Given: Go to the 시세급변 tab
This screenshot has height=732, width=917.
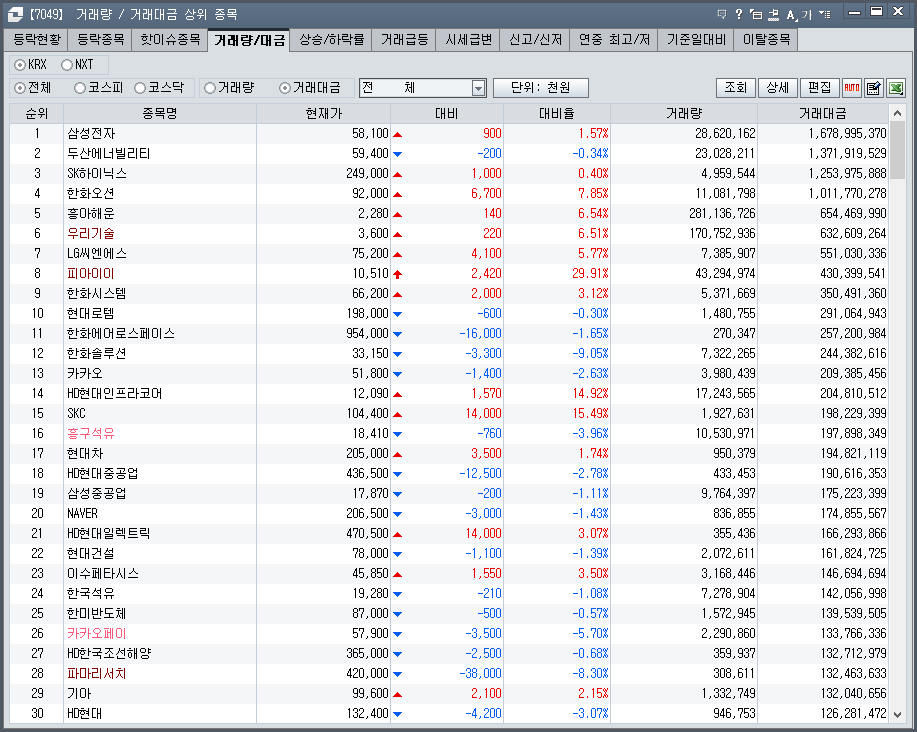Looking at the screenshot, I should tap(468, 40).
